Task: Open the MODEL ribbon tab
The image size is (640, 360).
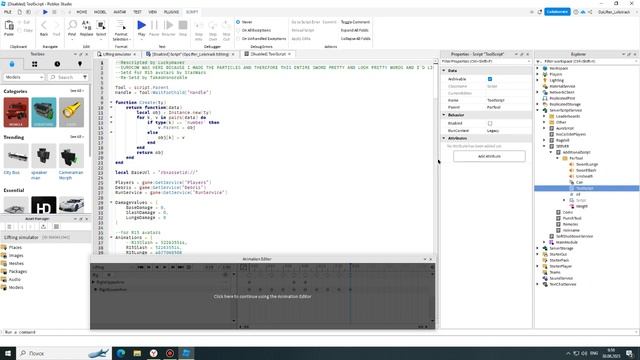Action: [100, 12]
